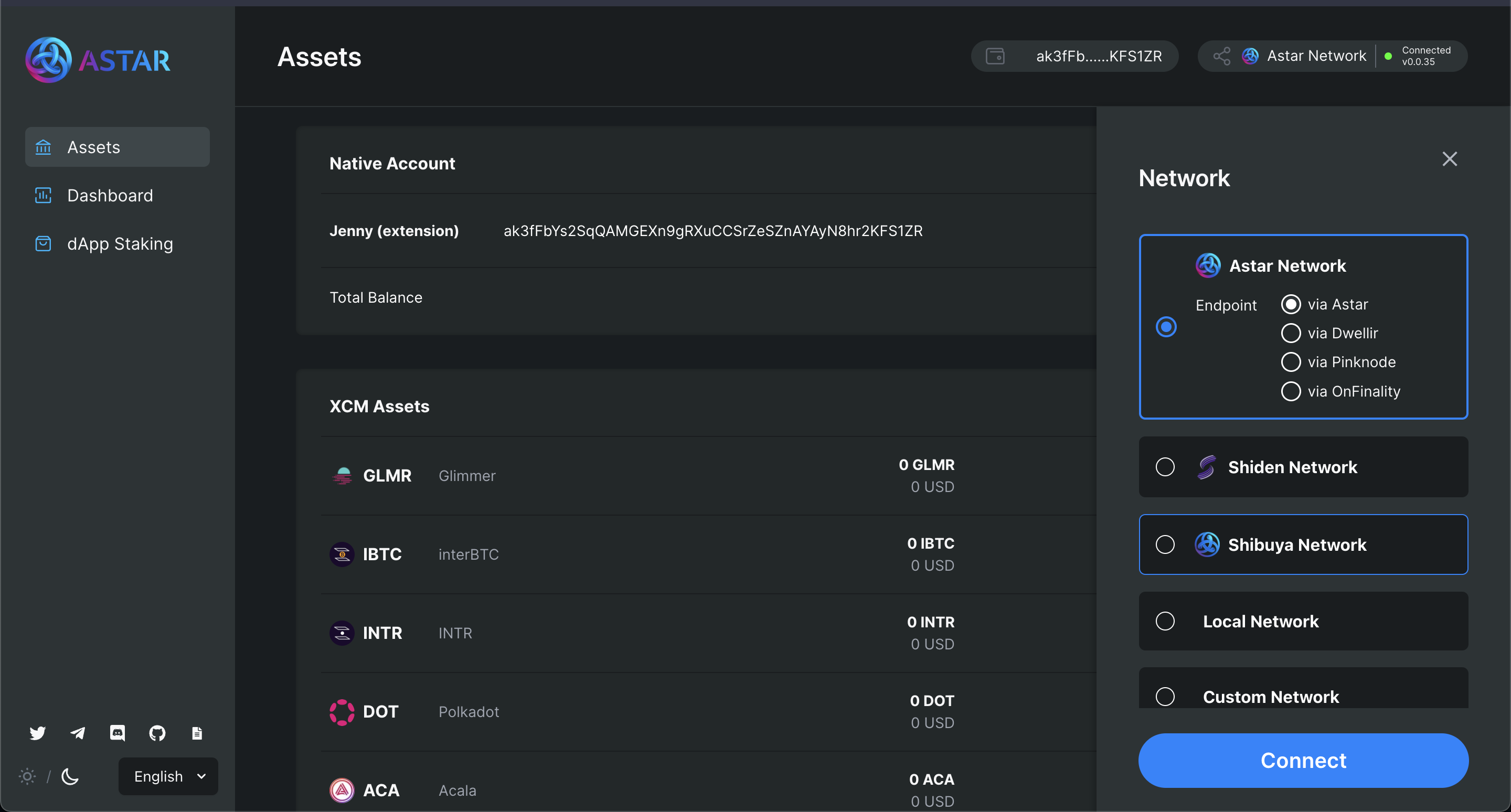Click the ACA token icon
This screenshot has height=812, width=1511.
(x=342, y=790)
